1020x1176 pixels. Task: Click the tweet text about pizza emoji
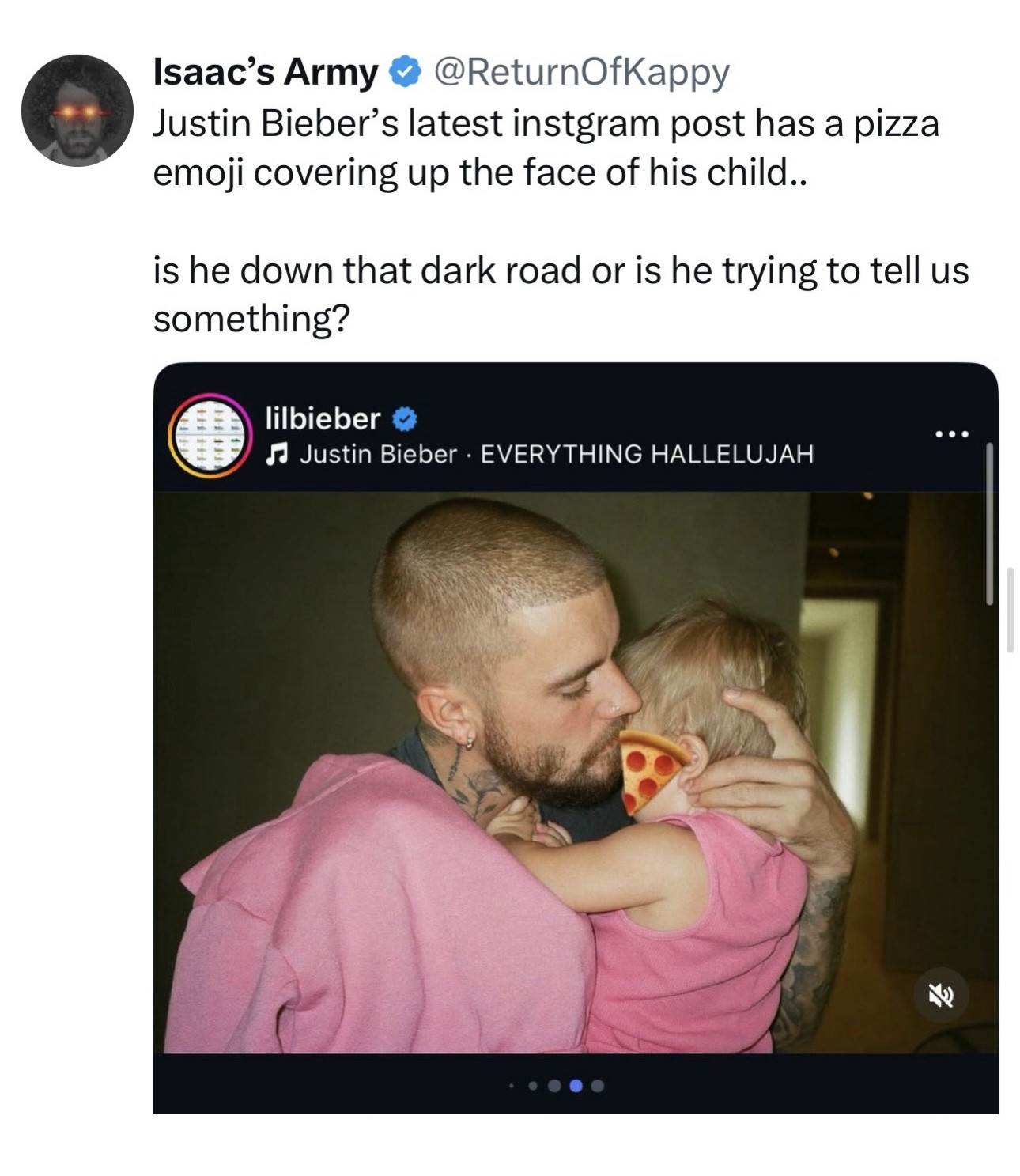click(x=546, y=148)
